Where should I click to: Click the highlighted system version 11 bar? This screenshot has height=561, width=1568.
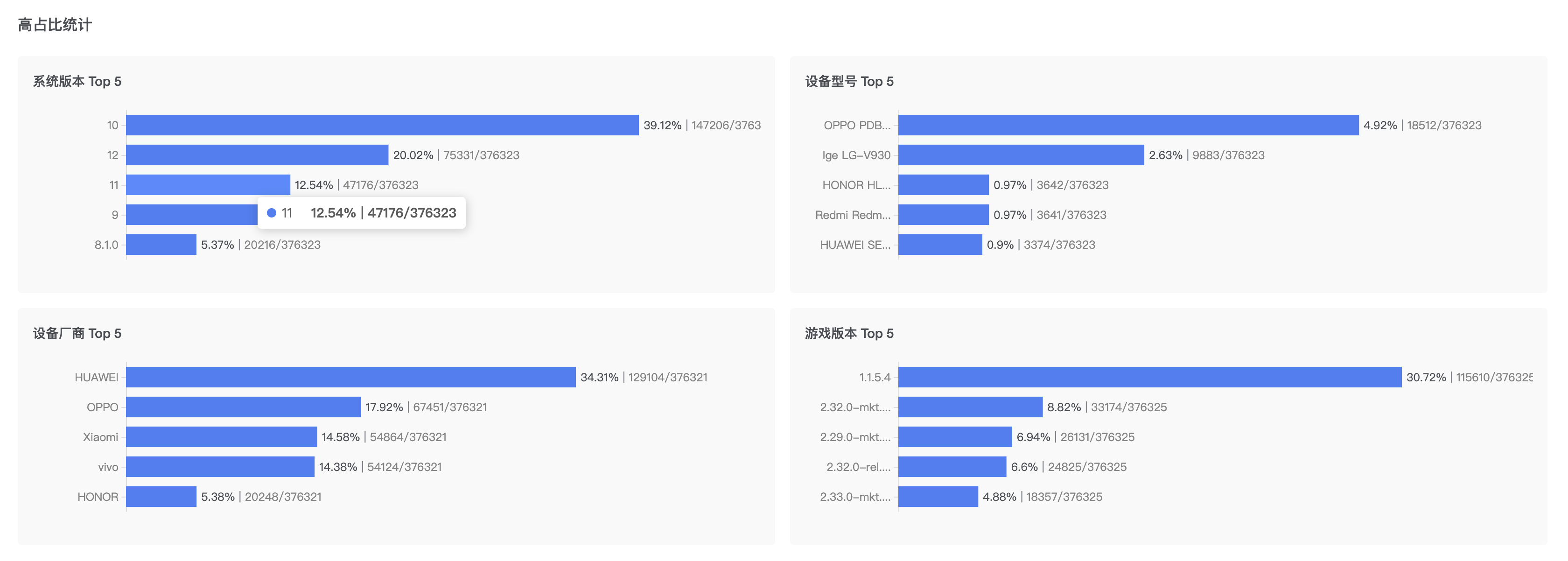[208, 184]
